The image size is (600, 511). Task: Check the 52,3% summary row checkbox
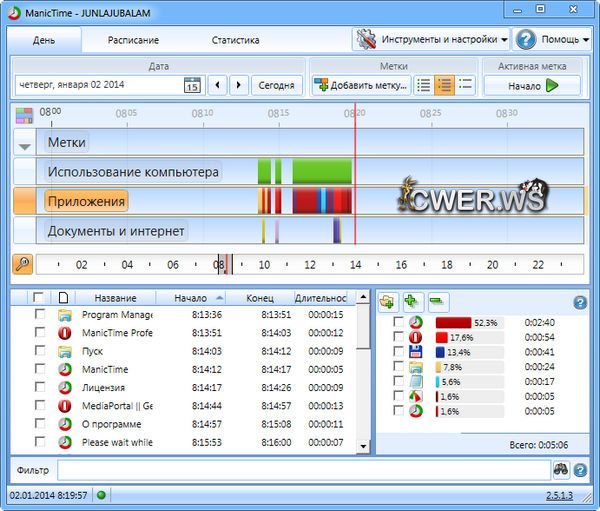398,322
